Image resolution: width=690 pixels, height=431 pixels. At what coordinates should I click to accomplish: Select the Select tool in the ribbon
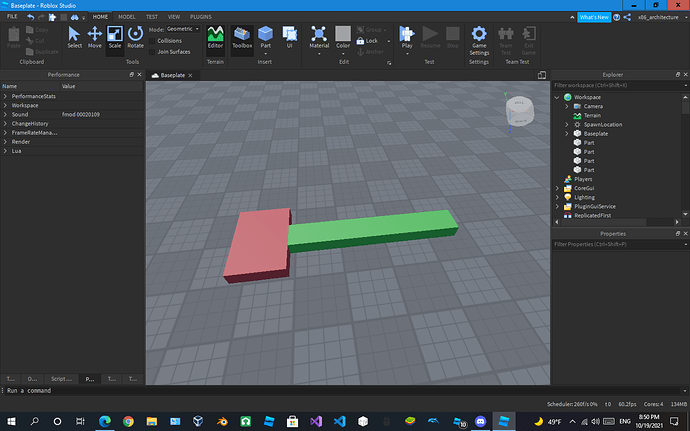[x=74, y=37]
